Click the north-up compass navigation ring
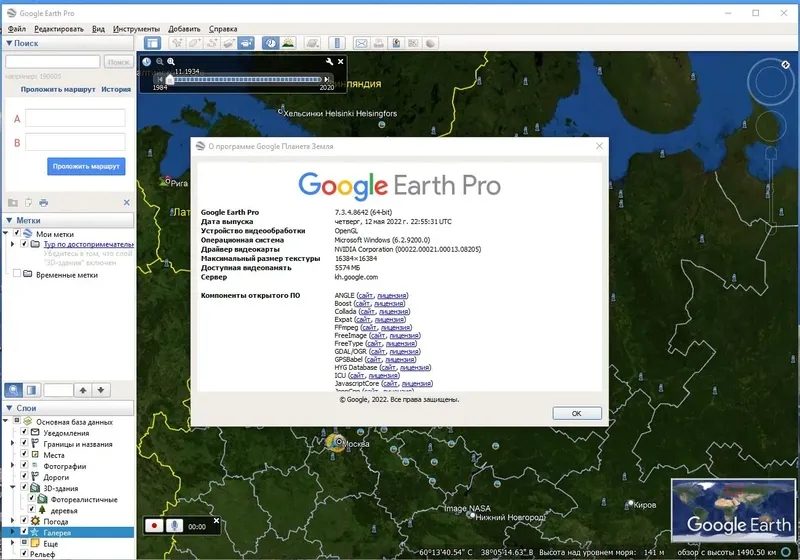The image size is (800, 560). (x=770, y=82)
